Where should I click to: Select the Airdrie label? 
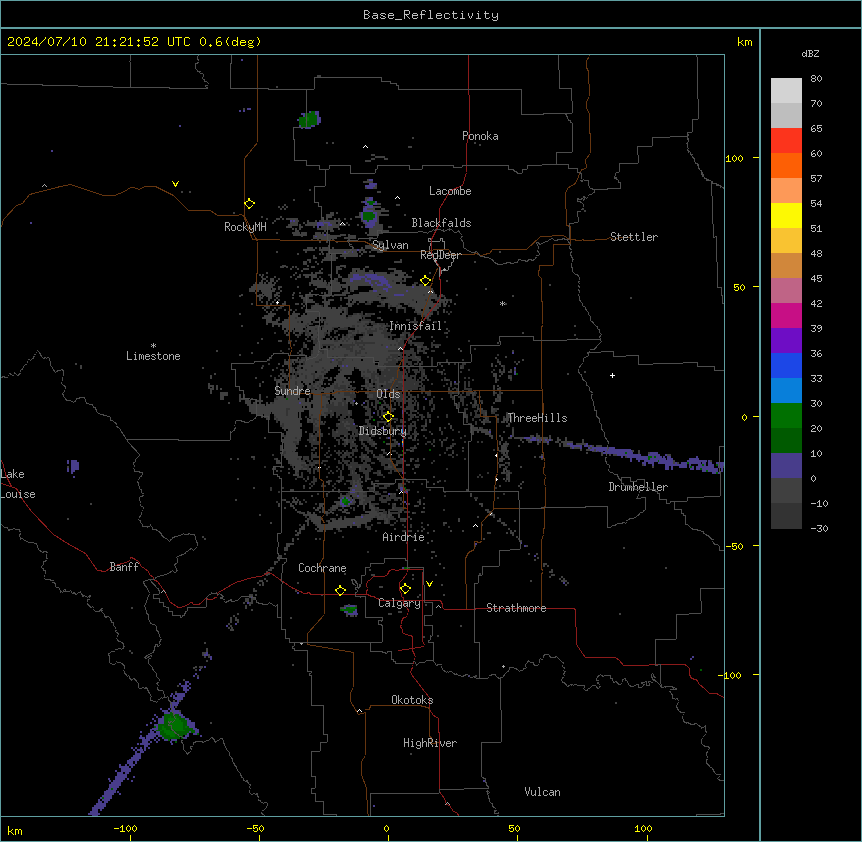[403, 537]
